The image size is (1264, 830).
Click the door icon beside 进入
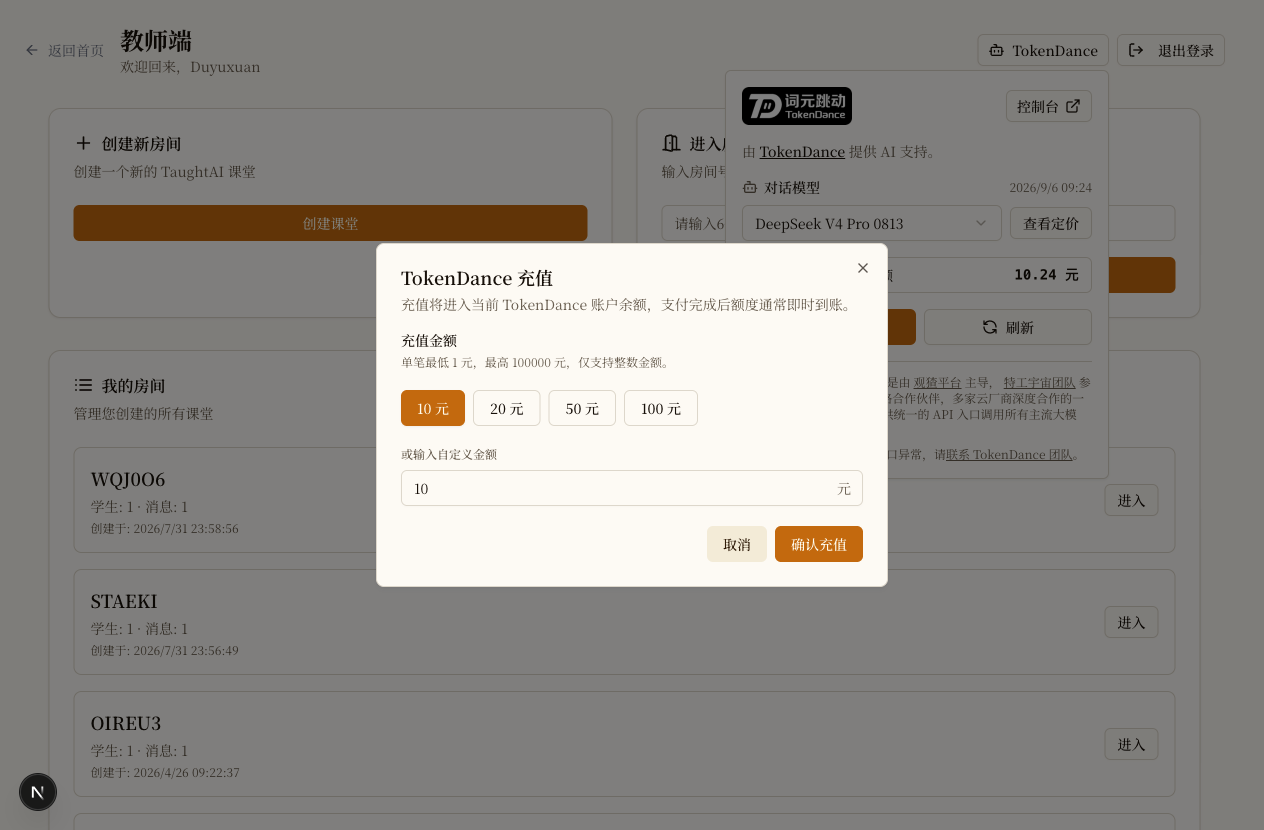point(671,143)
